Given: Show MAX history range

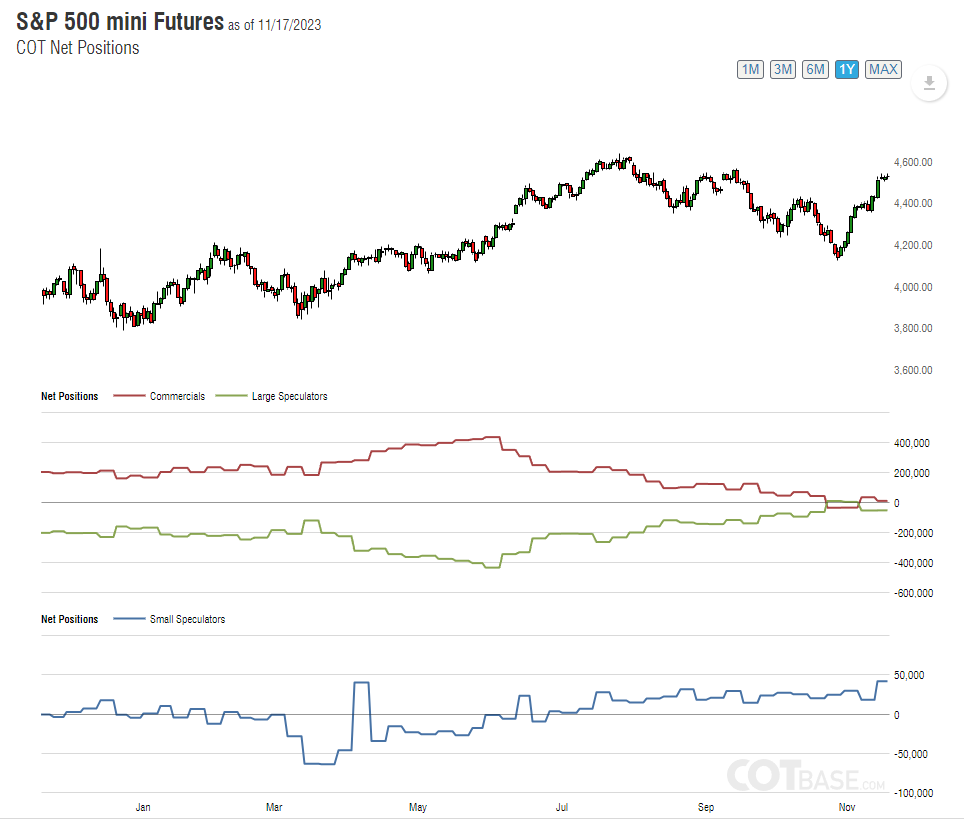Looking at the screenshot, I should 883,69.
